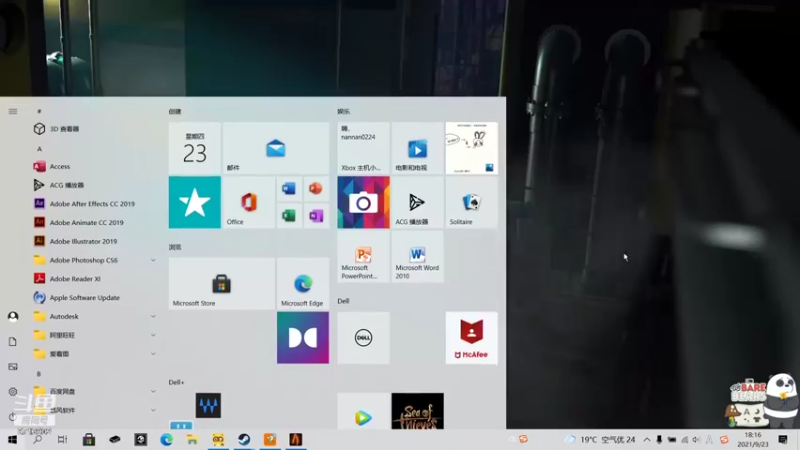The width and height of the screenshot is (800, 450).
Task: Open Edge browser from the taskbar
Action: pyautogui.click(x=166, y=439)
